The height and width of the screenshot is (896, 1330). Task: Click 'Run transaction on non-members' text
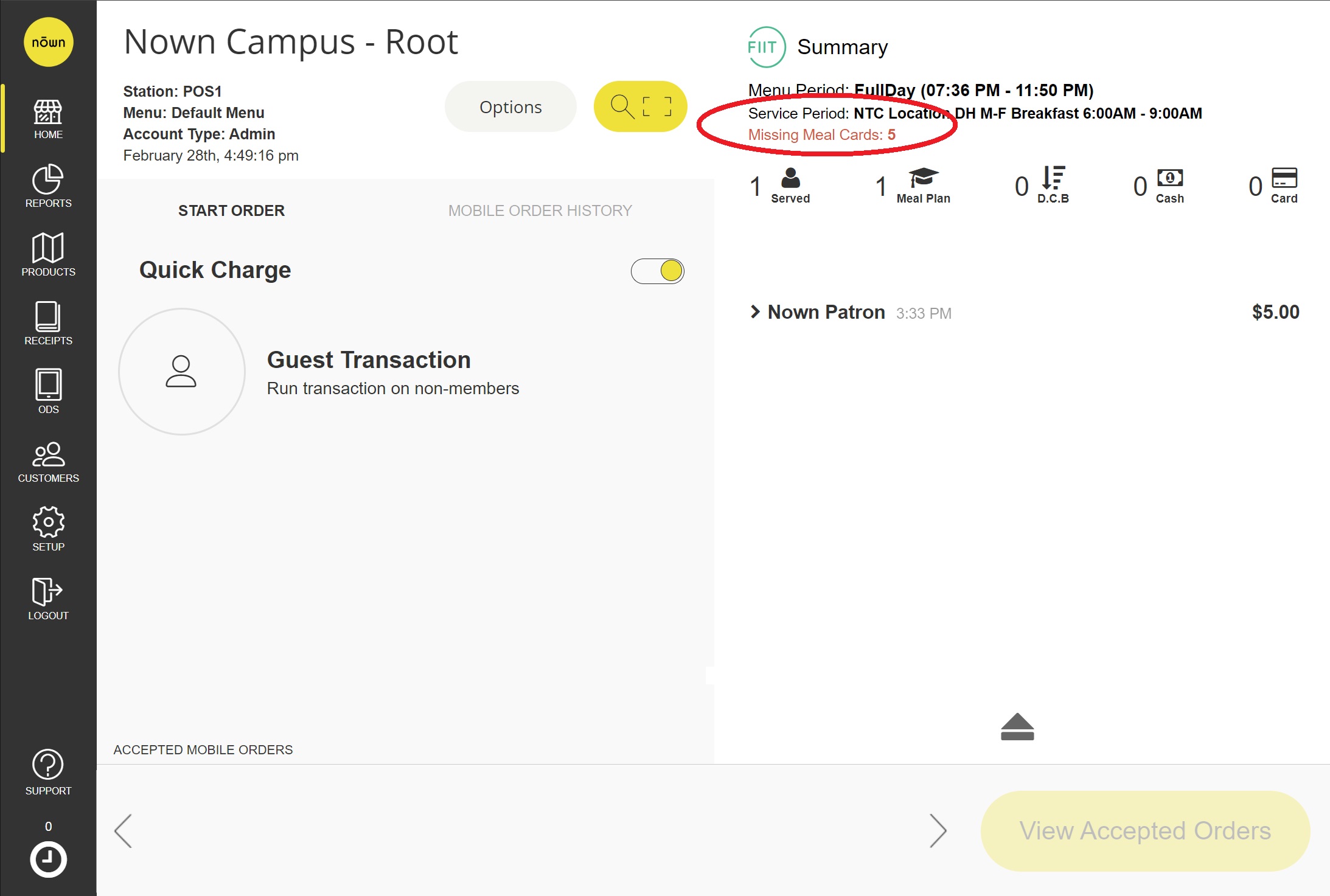pos(392,388)
